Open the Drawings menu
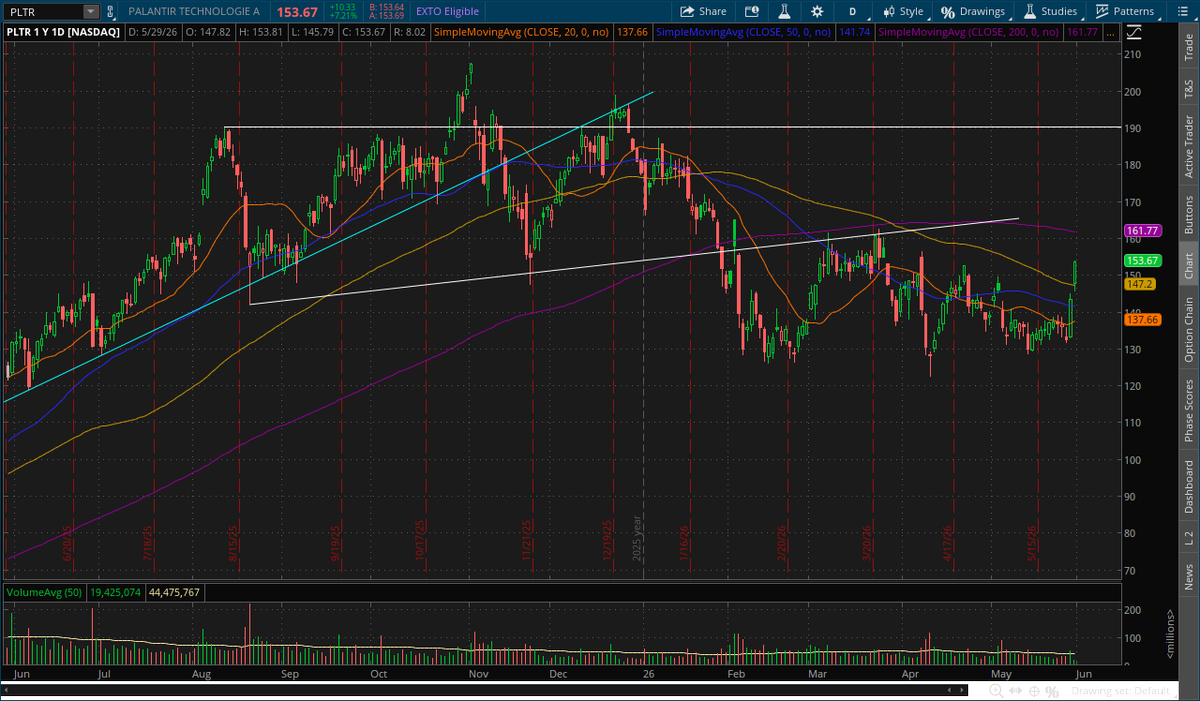This screenshot has height=701, width=1200. tap(972, 11)
